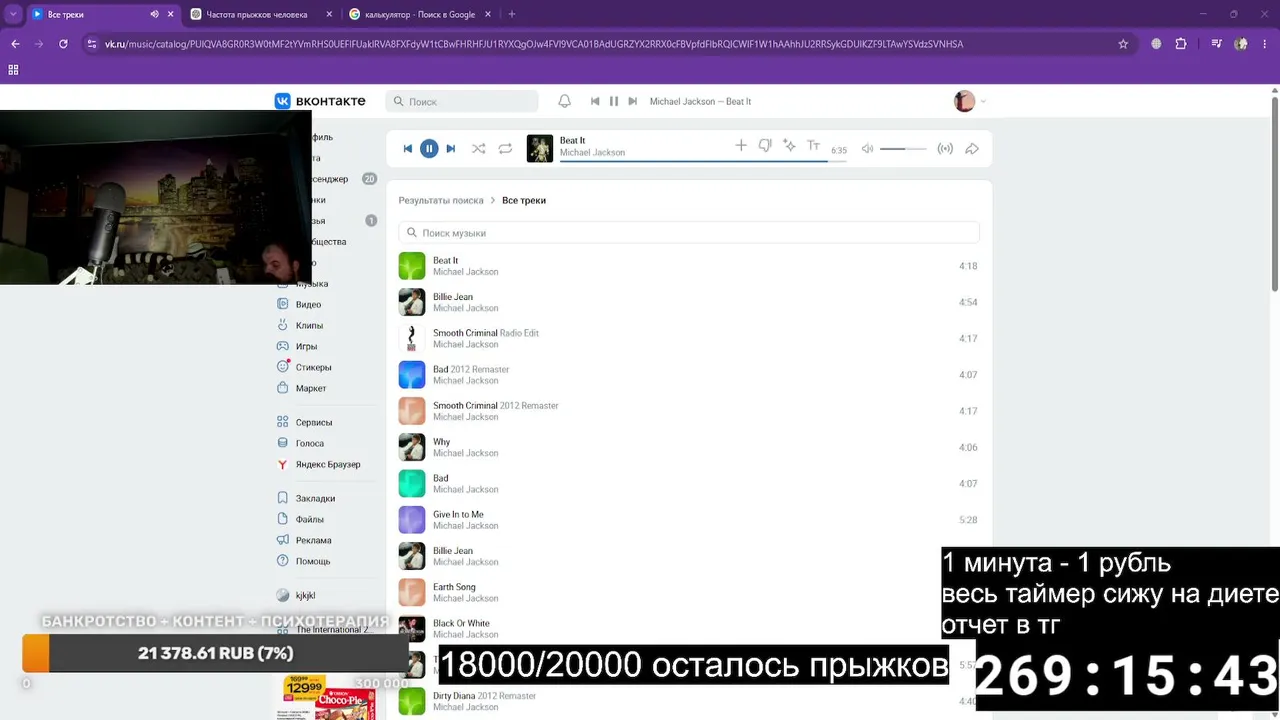This screenshot has width=1280, height=720.
Task: Play Billie Jean track lasting 4:54
Action: (x=689, y=302)
